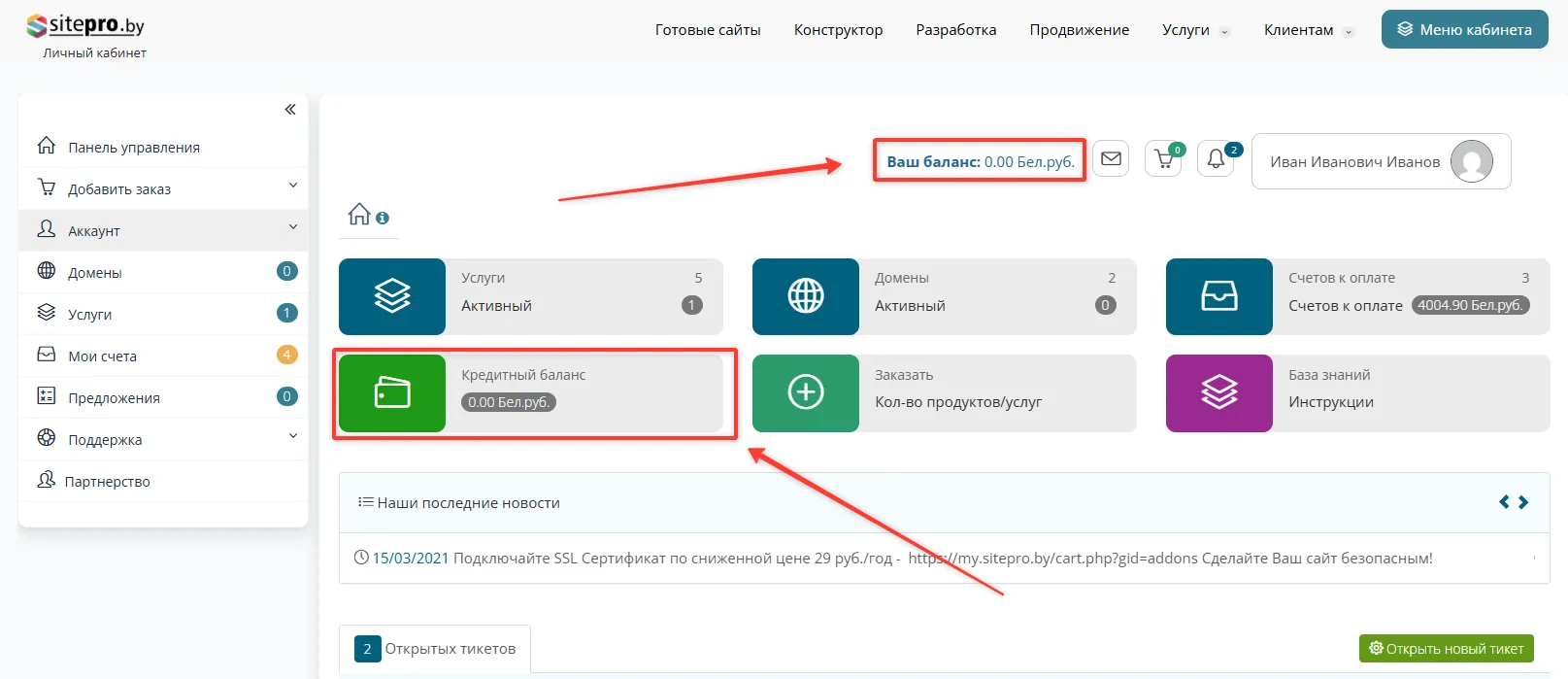Switch to the Открытых тикетов tab

435,649
